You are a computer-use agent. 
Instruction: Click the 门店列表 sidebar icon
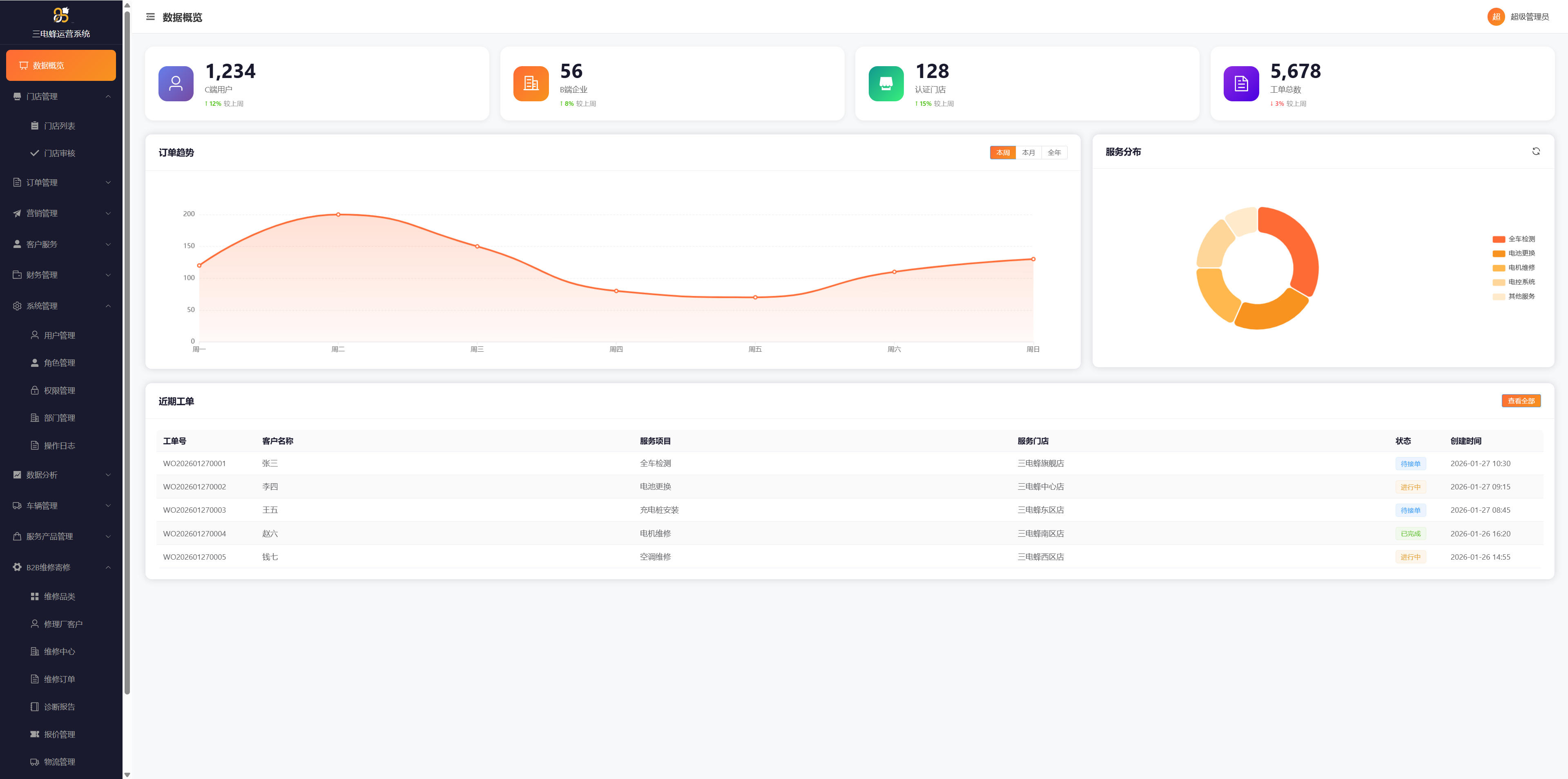pyautogui.click(x=35, y=126)
